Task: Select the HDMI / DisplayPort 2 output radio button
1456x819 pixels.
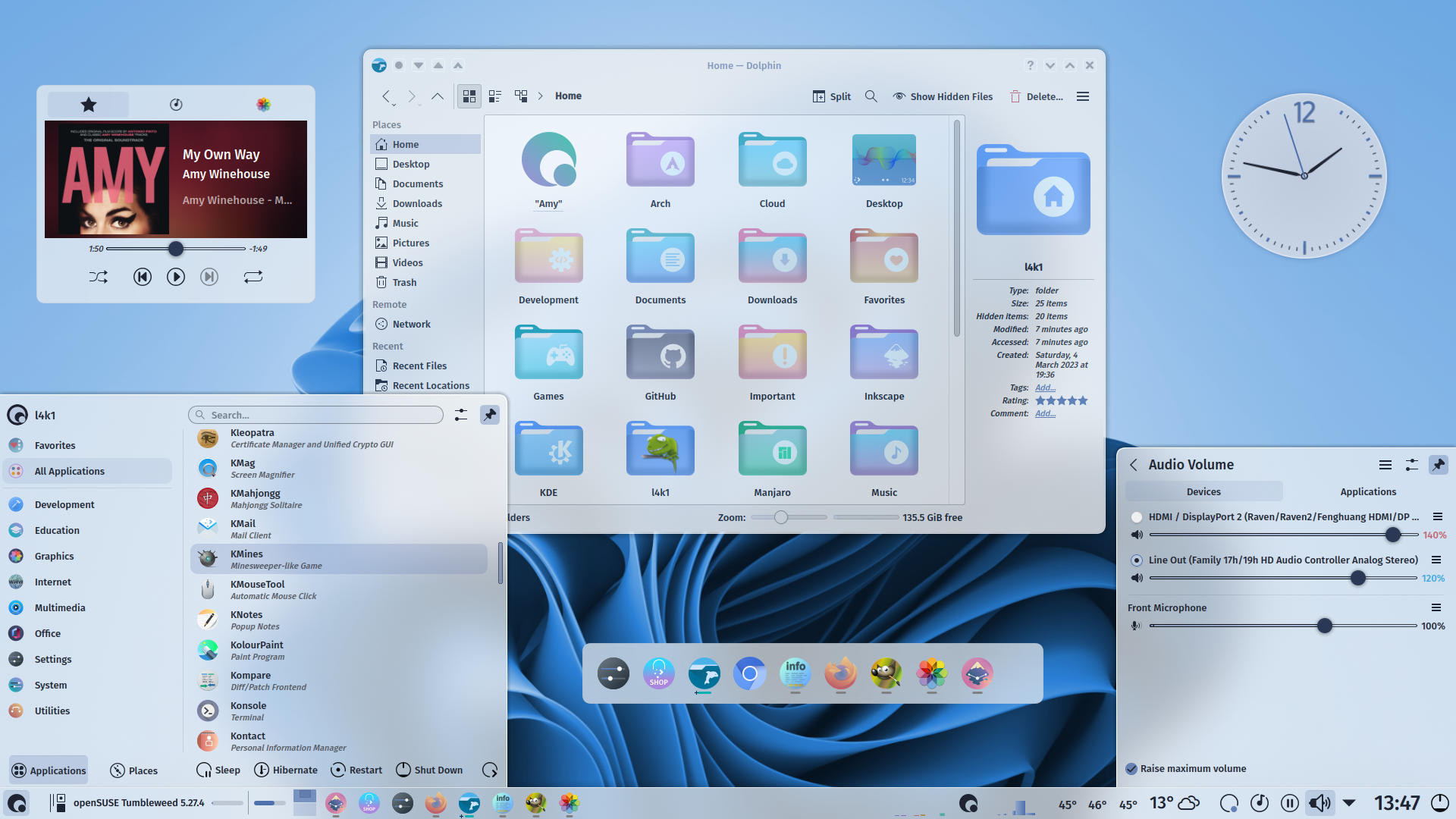Action: (1136, 517)
